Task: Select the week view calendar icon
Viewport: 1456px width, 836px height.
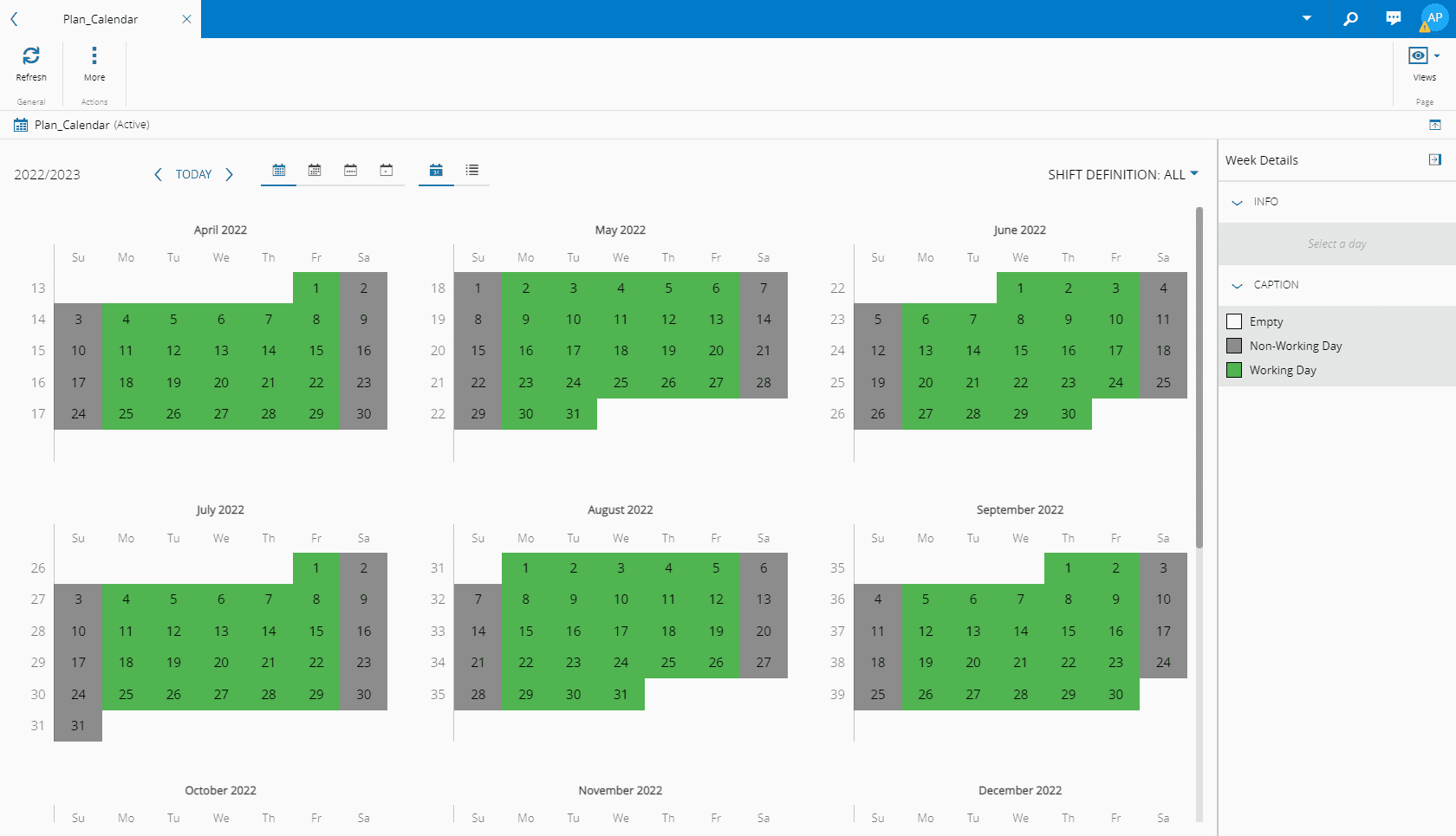Action: pyautogui.click(x=350, y=171)
